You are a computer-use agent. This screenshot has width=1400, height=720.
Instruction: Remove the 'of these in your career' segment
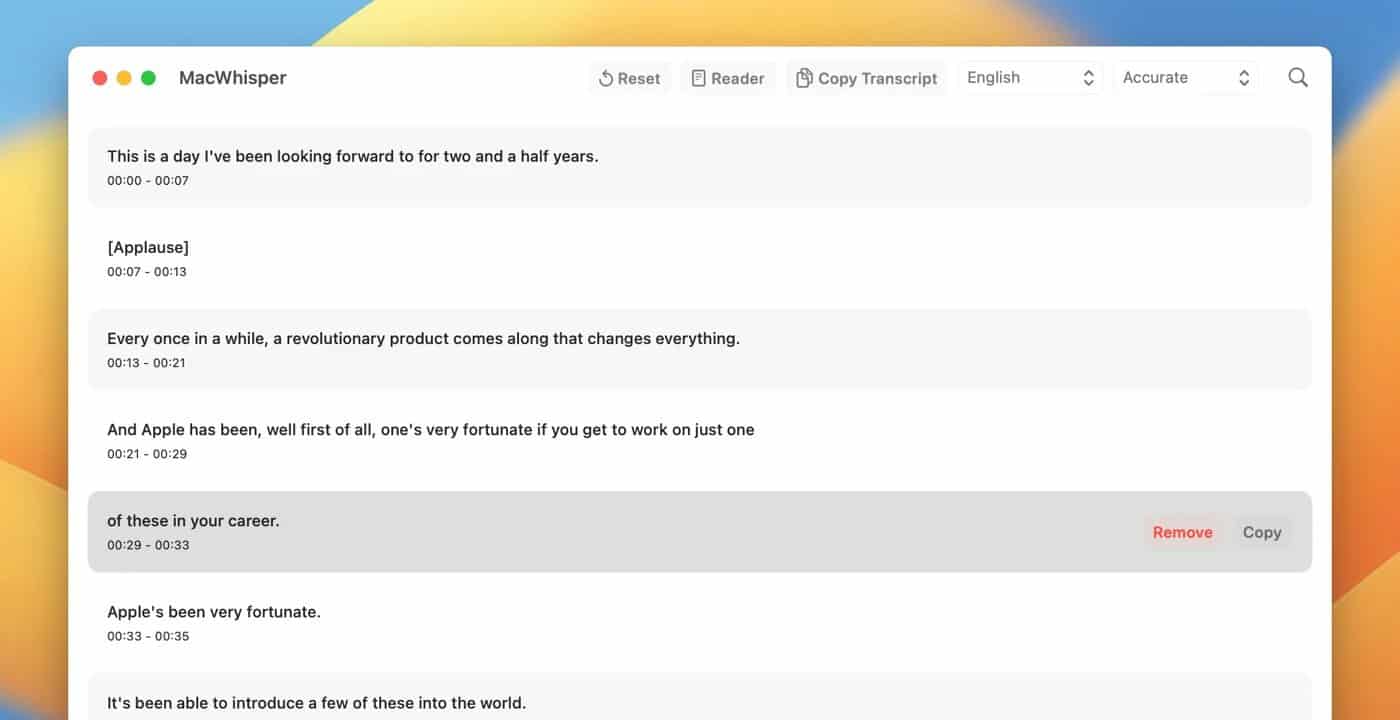(x=1182, y=532)
